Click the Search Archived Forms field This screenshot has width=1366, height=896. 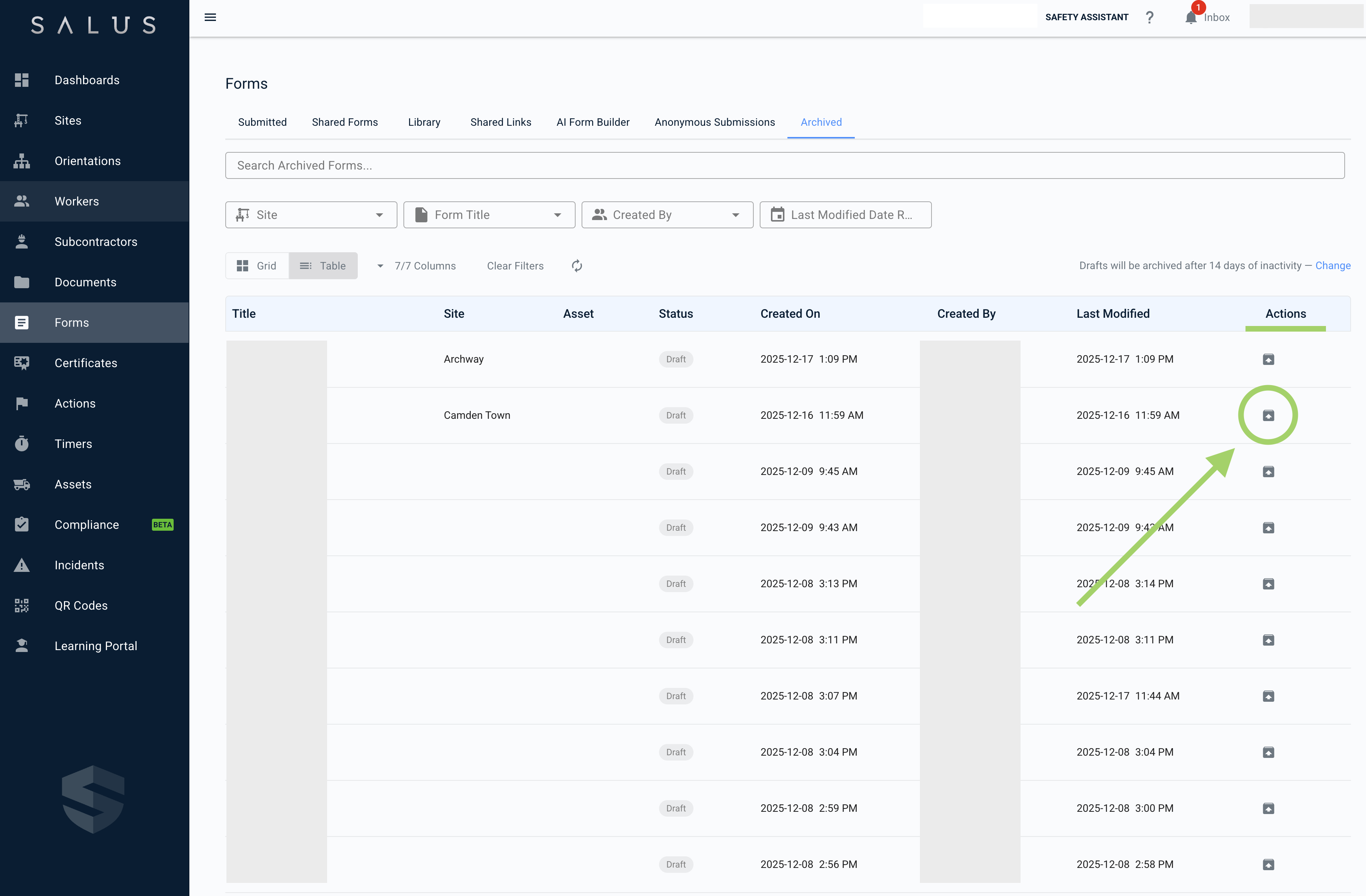point(784,165)
